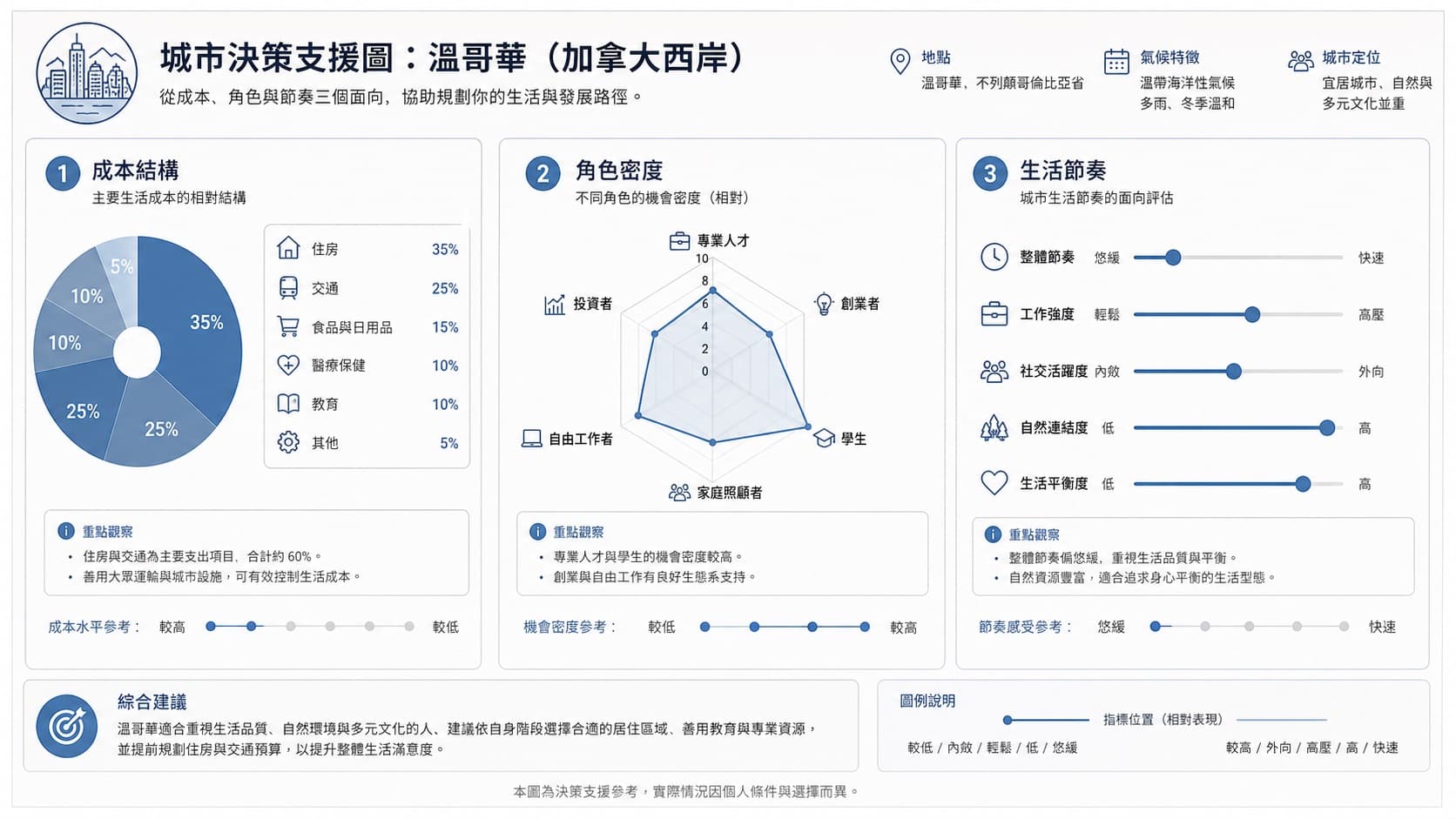
Task: Click the 家庭照顧者 radar axis label
Action: click(x=730, y=493)
